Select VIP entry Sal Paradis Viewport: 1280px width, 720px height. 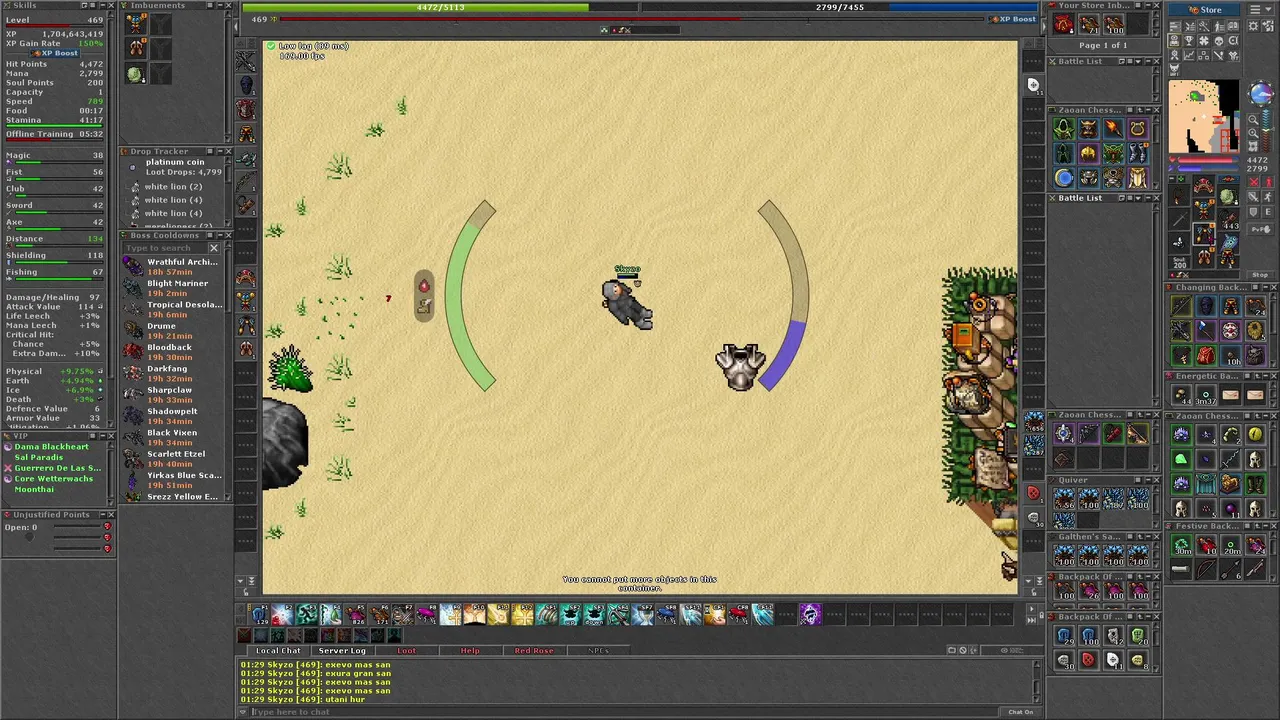38,457
